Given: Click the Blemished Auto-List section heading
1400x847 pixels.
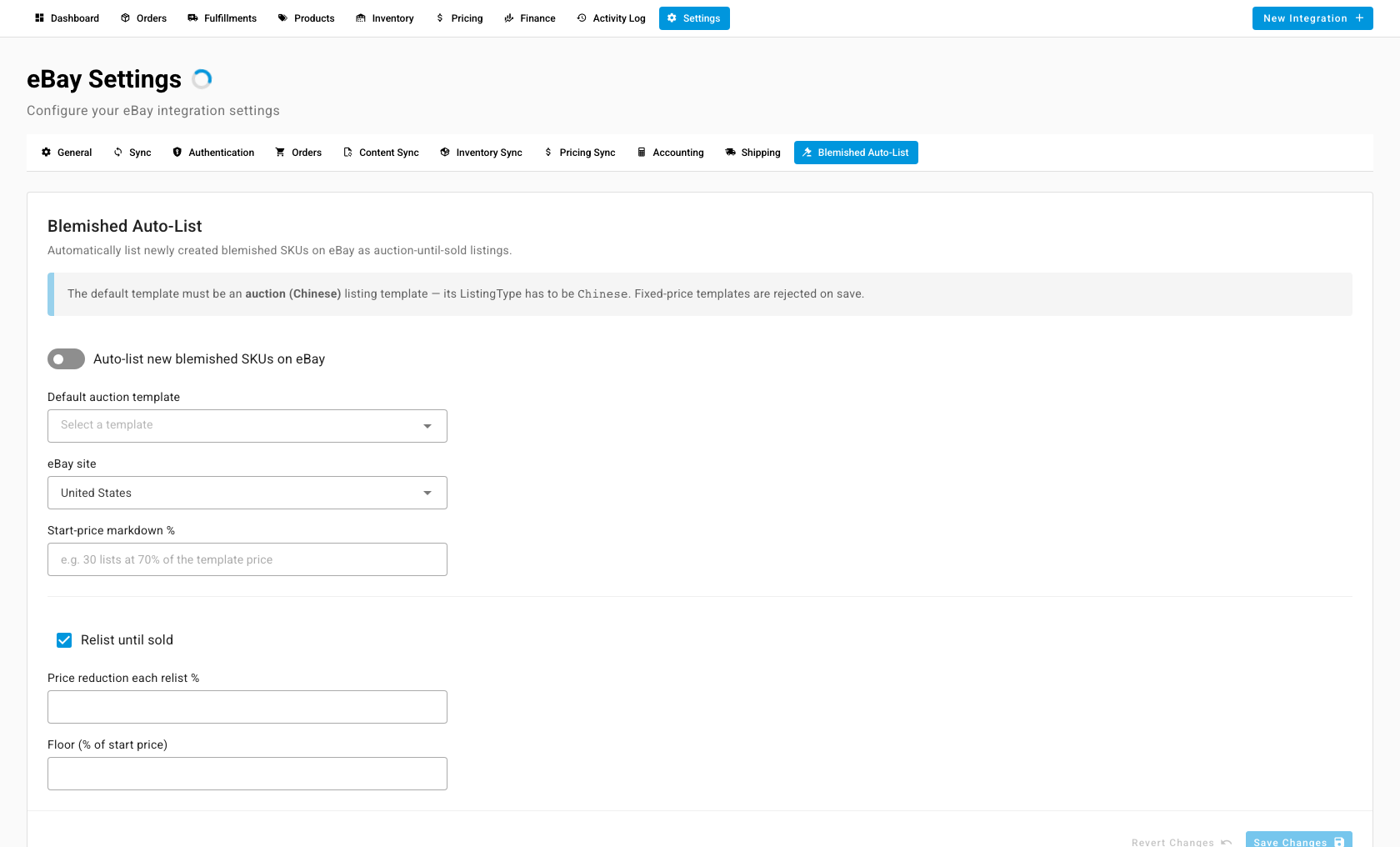Looking at the screenshot, I should (x=125, y=226).
